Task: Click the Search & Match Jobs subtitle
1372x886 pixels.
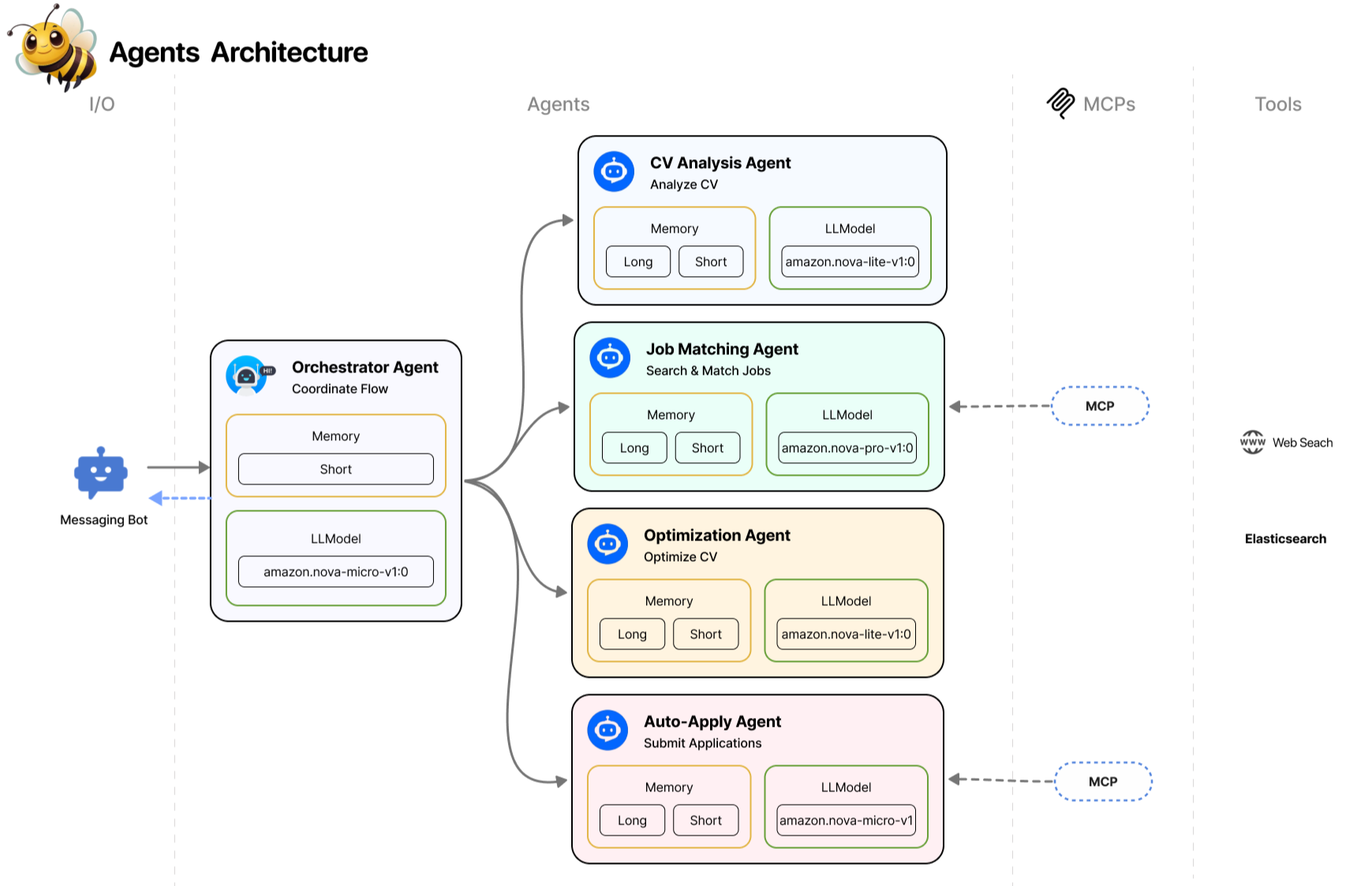Action: click(x=708, y=371)
